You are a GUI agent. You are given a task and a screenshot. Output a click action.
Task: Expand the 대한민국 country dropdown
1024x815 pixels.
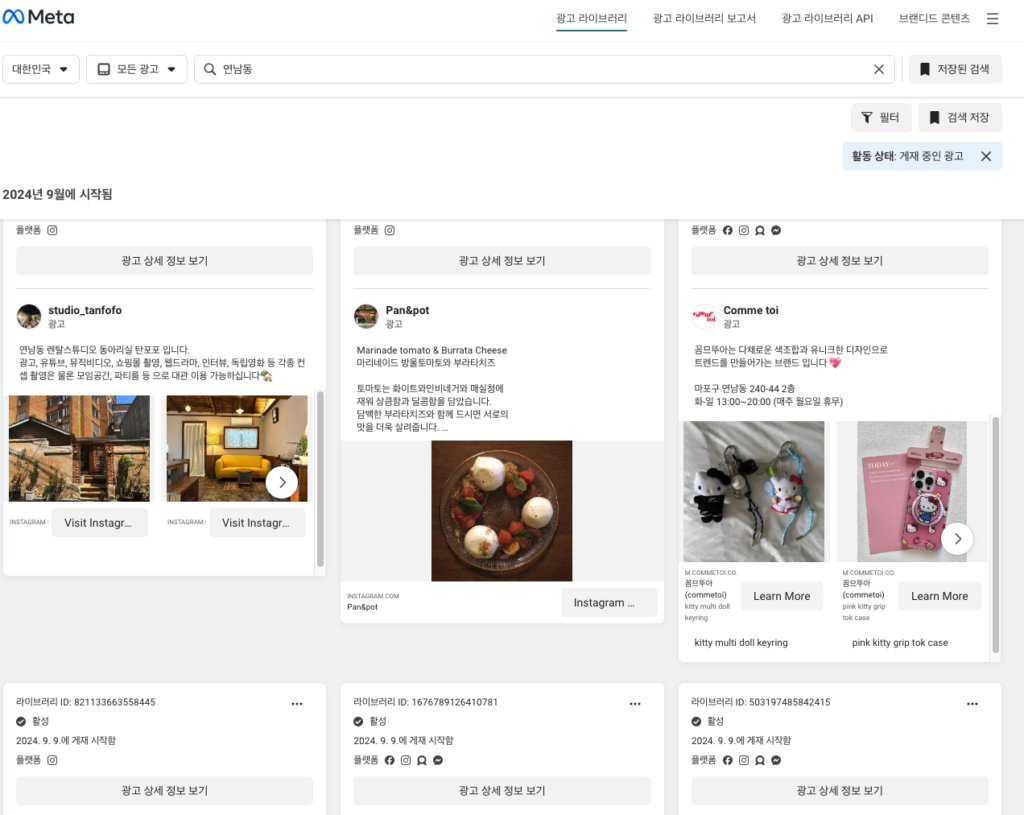pyautogui.click(x=40, y=69)
